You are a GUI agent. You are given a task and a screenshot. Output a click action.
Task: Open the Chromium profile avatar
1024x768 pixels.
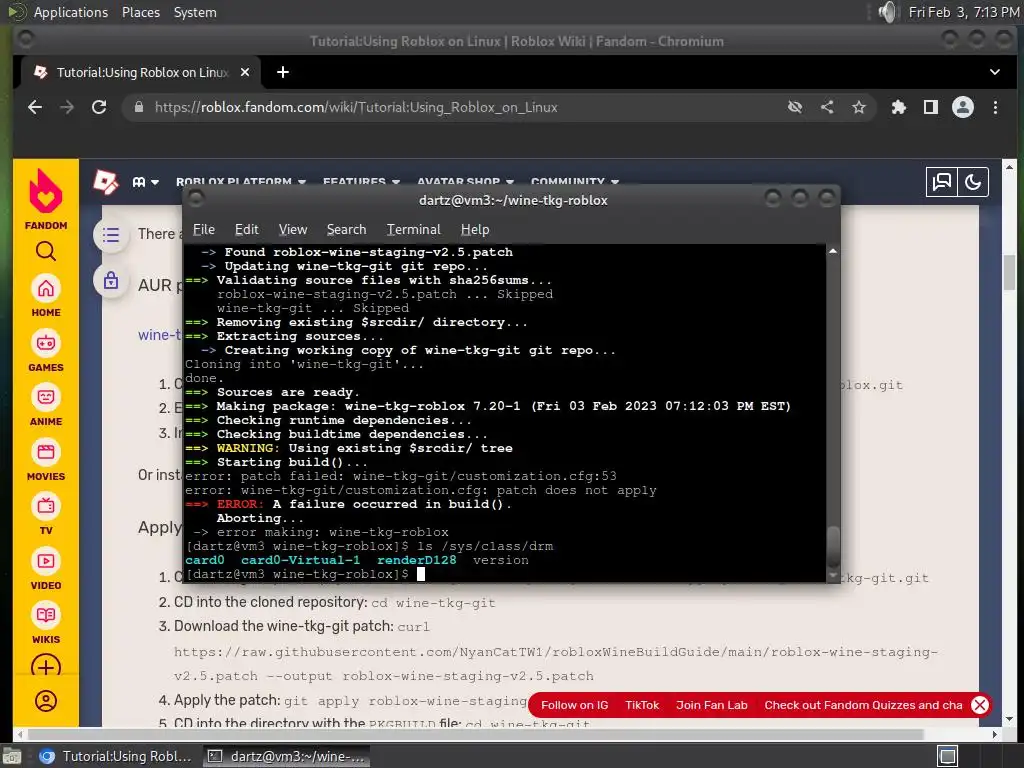pos(963,107)
